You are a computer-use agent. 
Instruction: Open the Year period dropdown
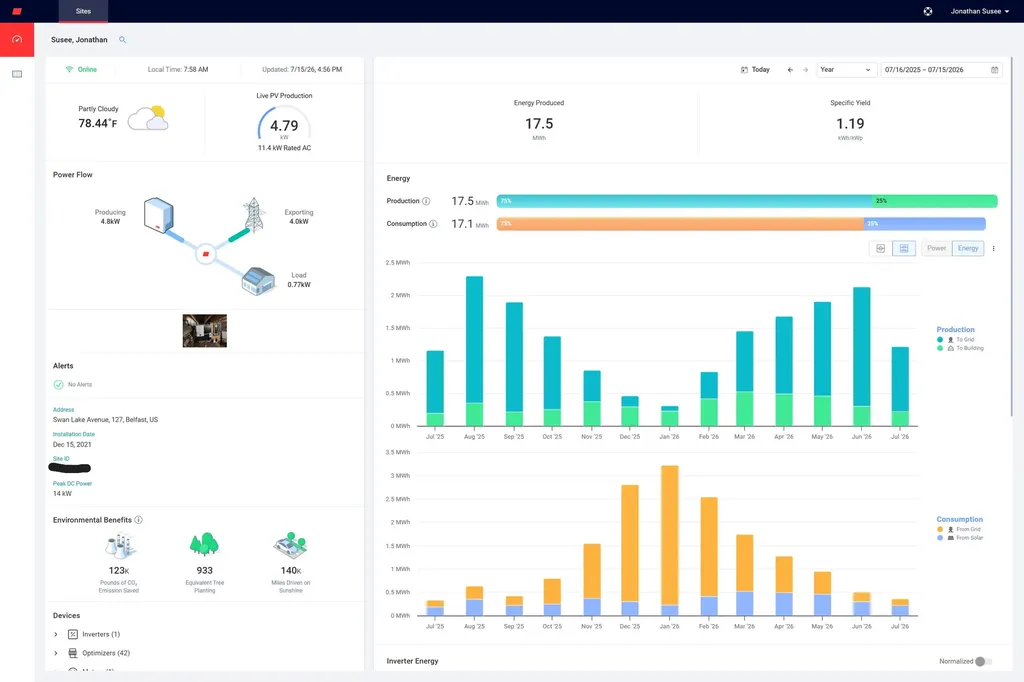(845, 70)
